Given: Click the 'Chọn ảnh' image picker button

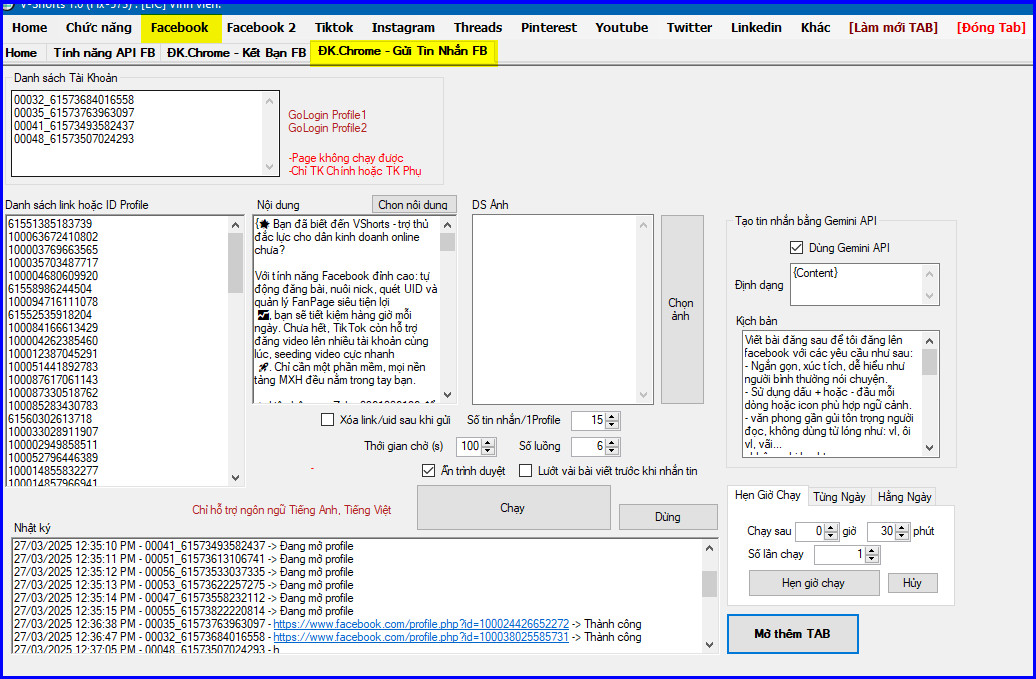Looking at the screenshot, I should coord(681,309).
